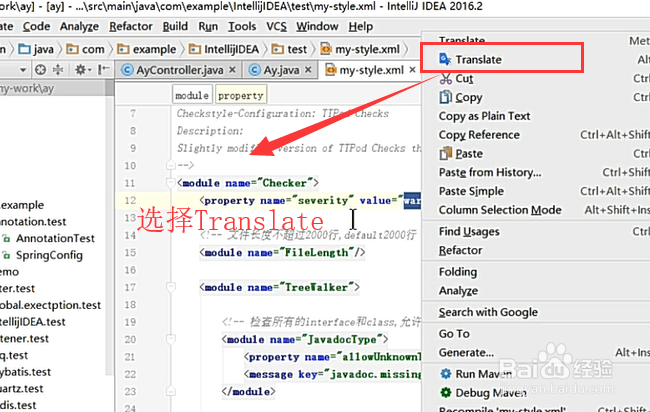Collapse Checker module fold at line 11
The width and height of the screenshot is (650, 412).
pyautogui.click(x=170, y=182)
